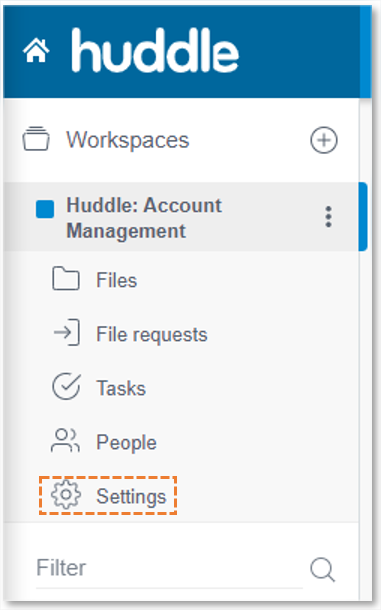
Task: Click the Workspaces stack icon
Action: click(36, 138)
